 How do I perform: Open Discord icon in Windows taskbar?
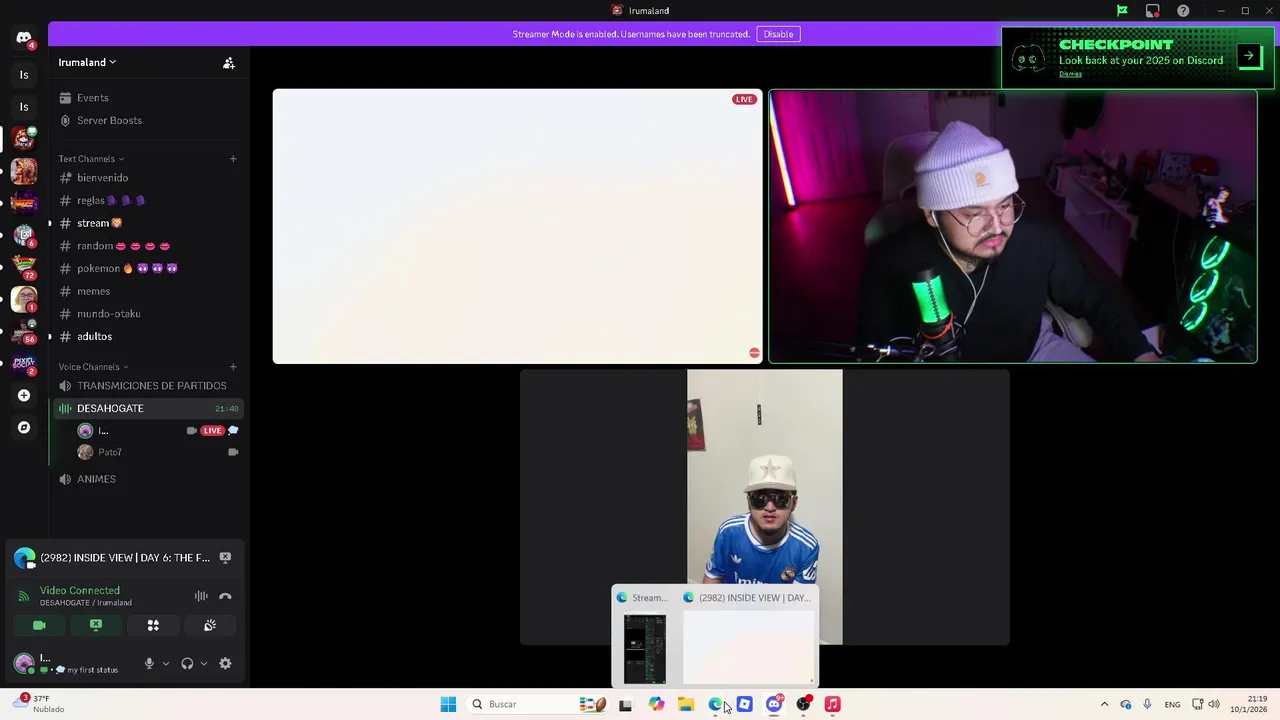coord(774,704)
